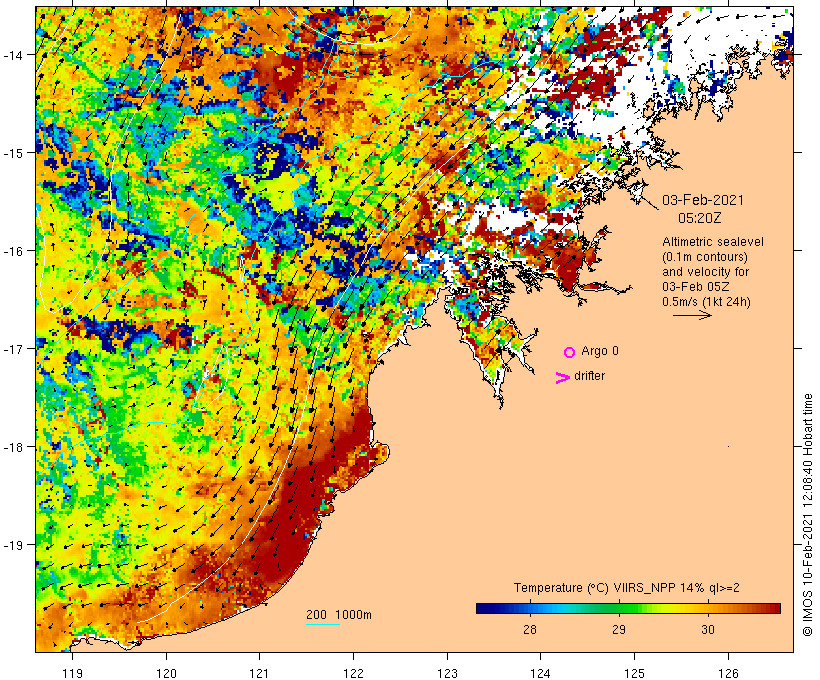Click the 124 longitude axis label
This screenshot has width=820, height=680.
541,673
